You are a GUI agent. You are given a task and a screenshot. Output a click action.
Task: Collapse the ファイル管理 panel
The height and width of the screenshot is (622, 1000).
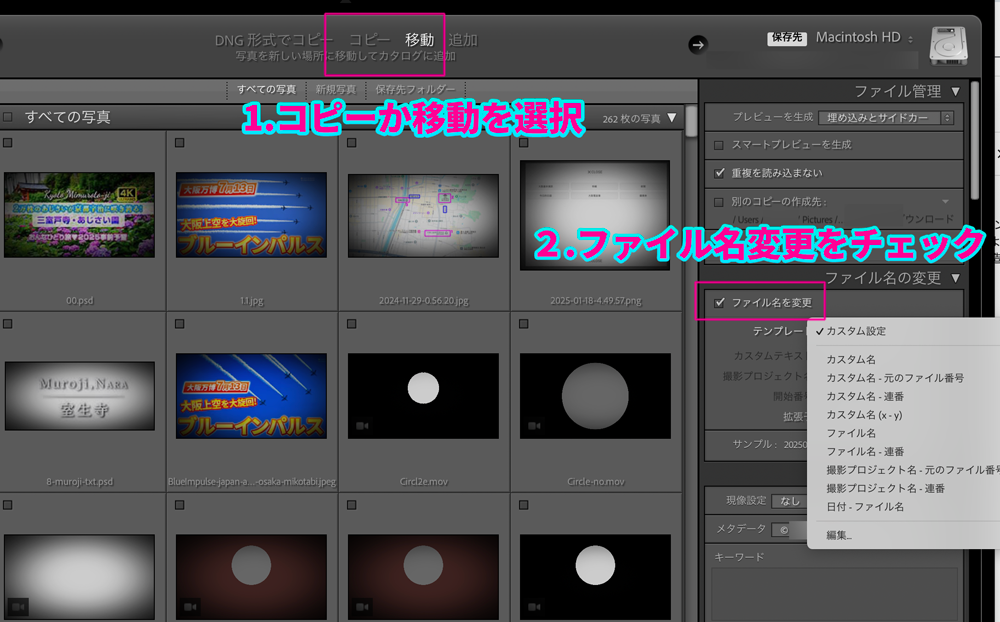956,92
